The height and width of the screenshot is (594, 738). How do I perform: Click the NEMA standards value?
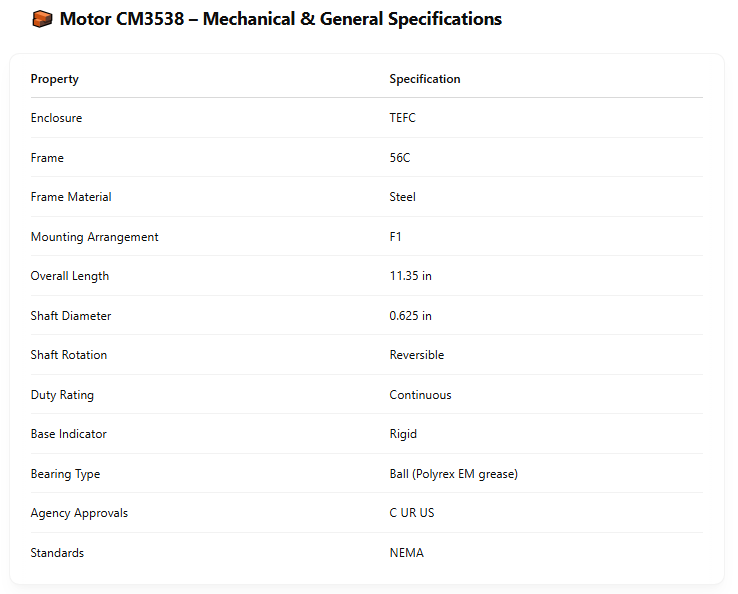point(406,553)
